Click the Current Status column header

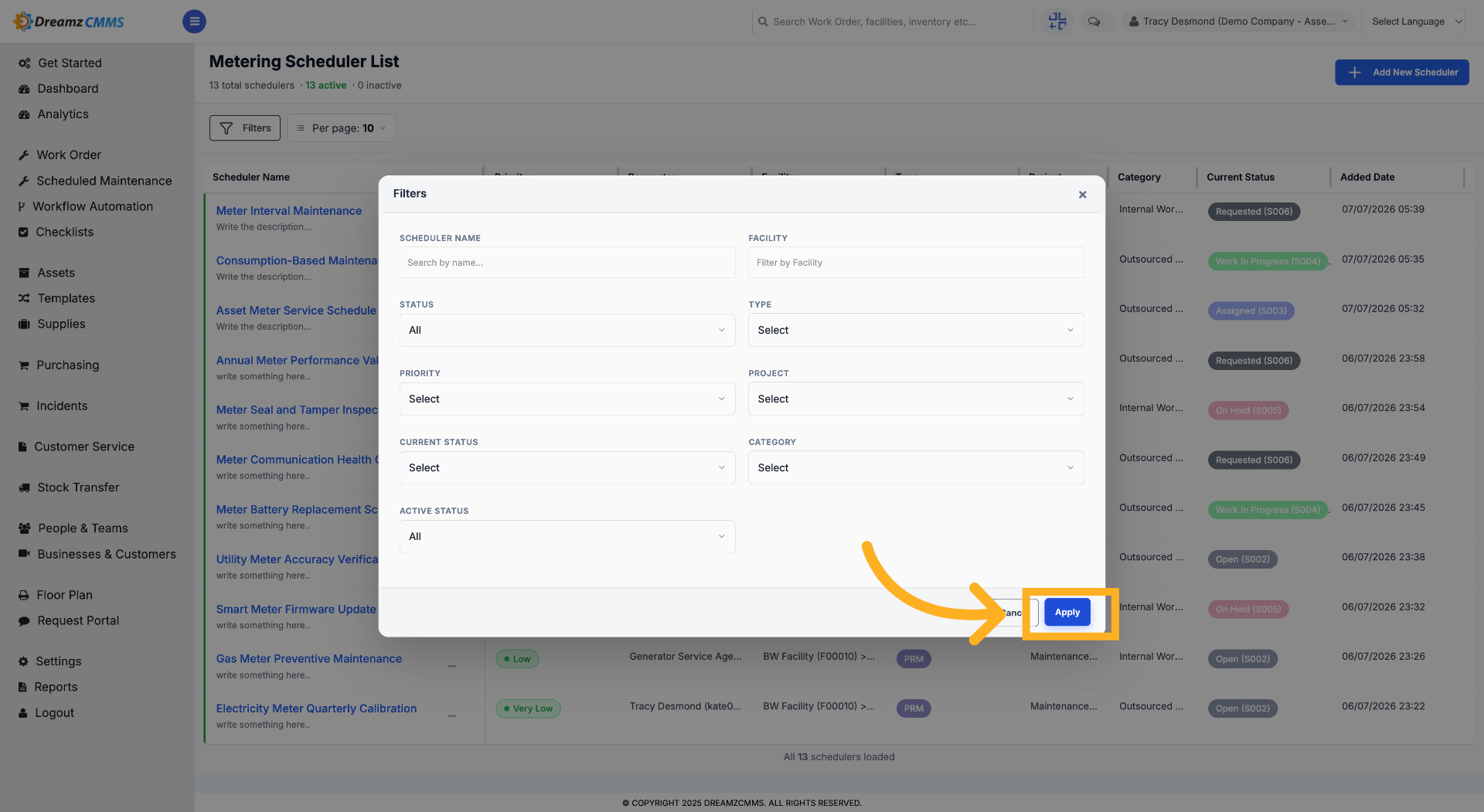pos(1241,177)
